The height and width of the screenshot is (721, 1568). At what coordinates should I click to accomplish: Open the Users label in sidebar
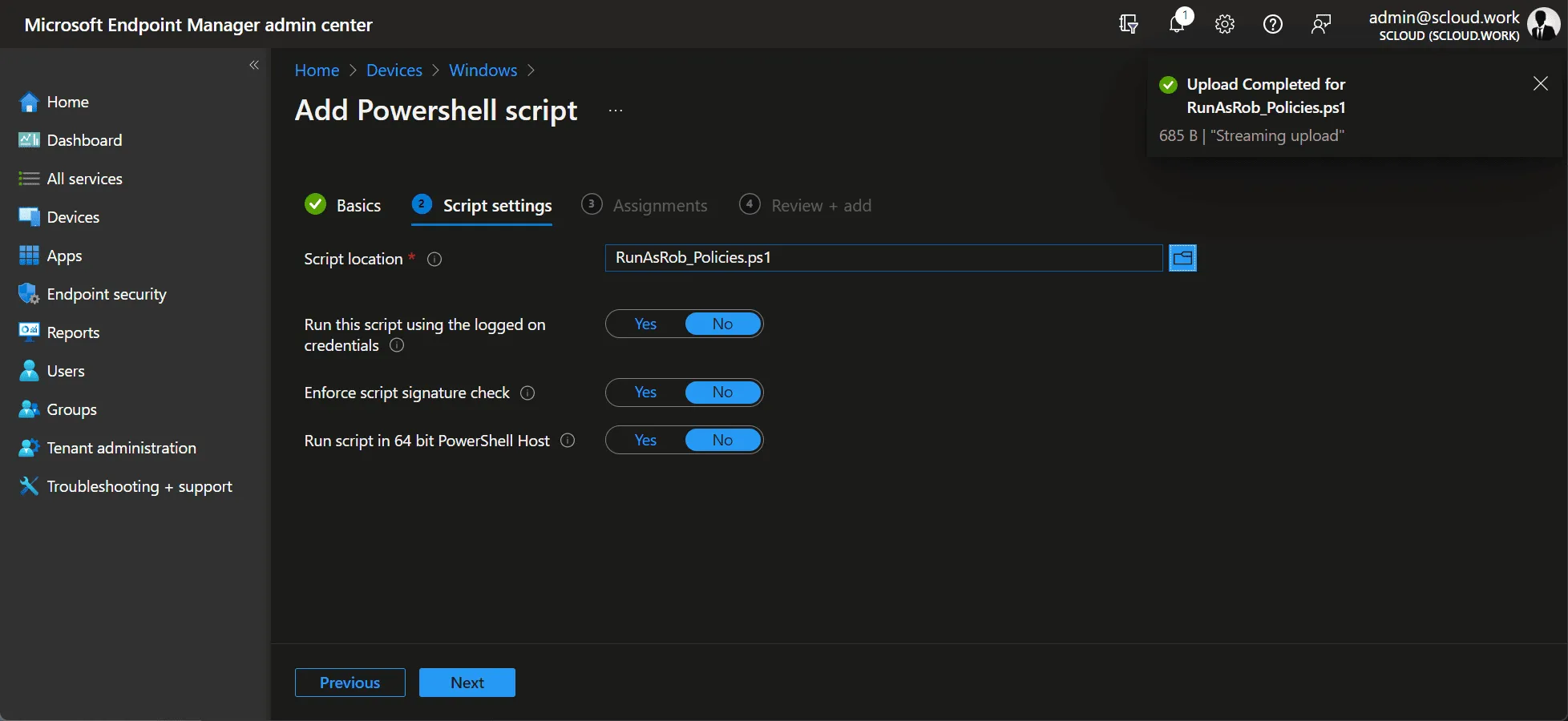pyautogui.click(x=66, y=371)
